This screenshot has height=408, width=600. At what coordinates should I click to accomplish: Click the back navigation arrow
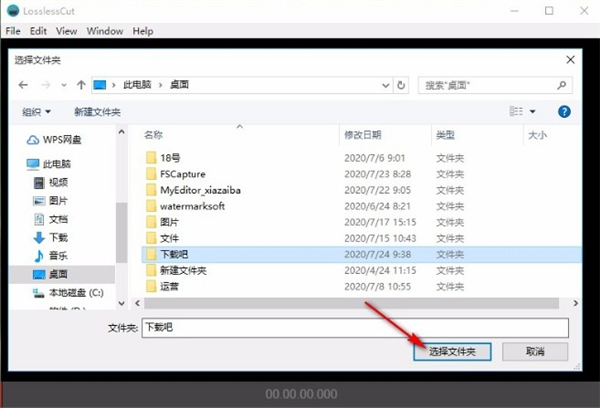click(23, 86)
